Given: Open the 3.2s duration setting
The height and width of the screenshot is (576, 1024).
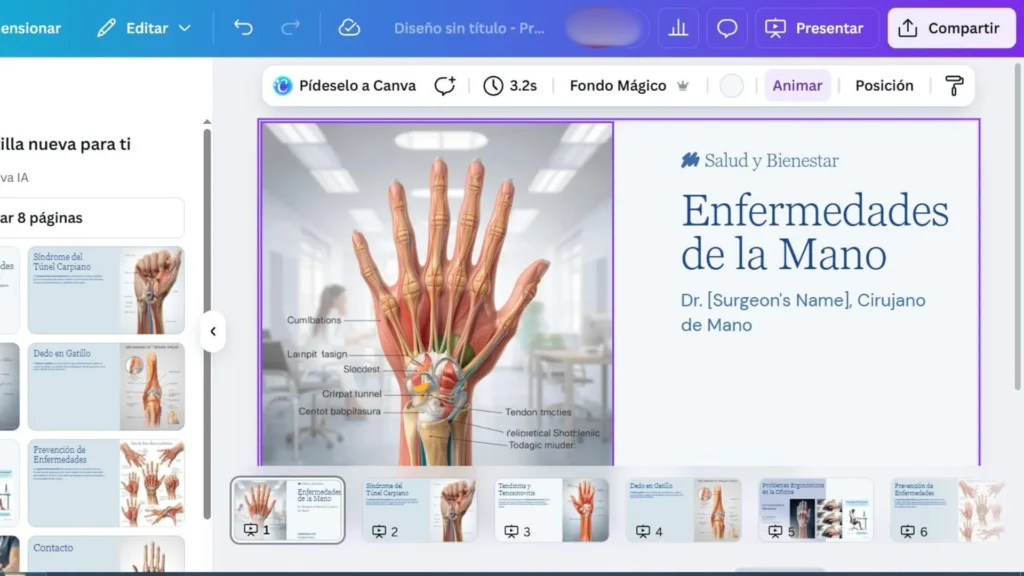Looking at the screenshot, I should tap(510, 86).
